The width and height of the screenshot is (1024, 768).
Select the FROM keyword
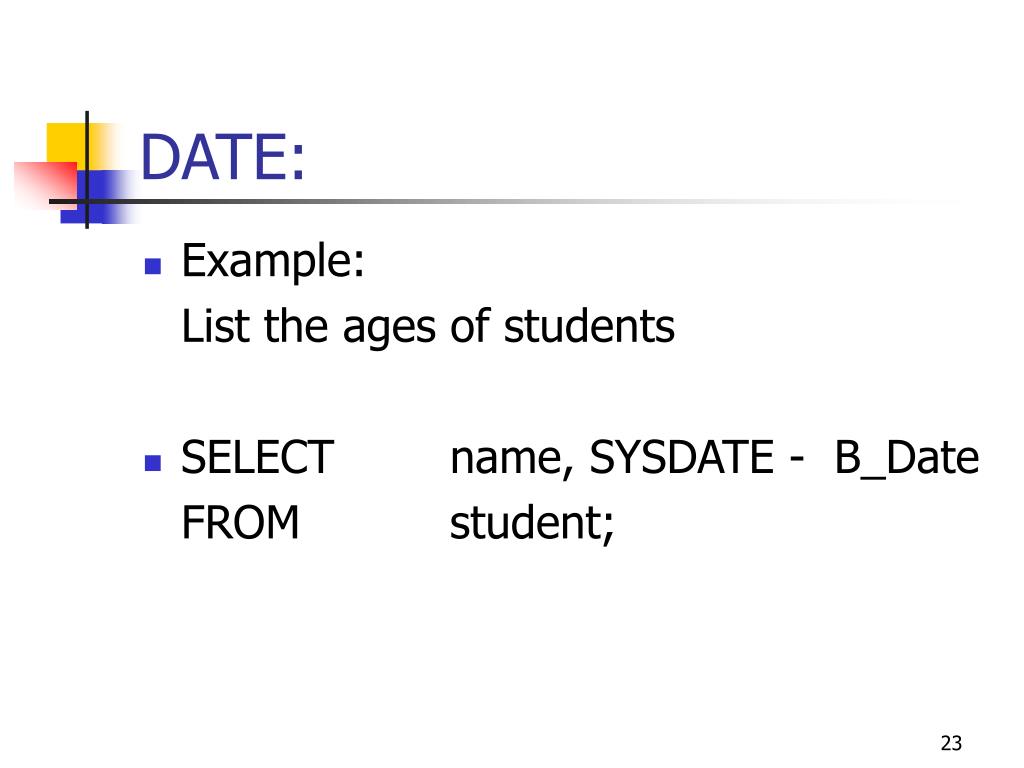tap(240, 522)
